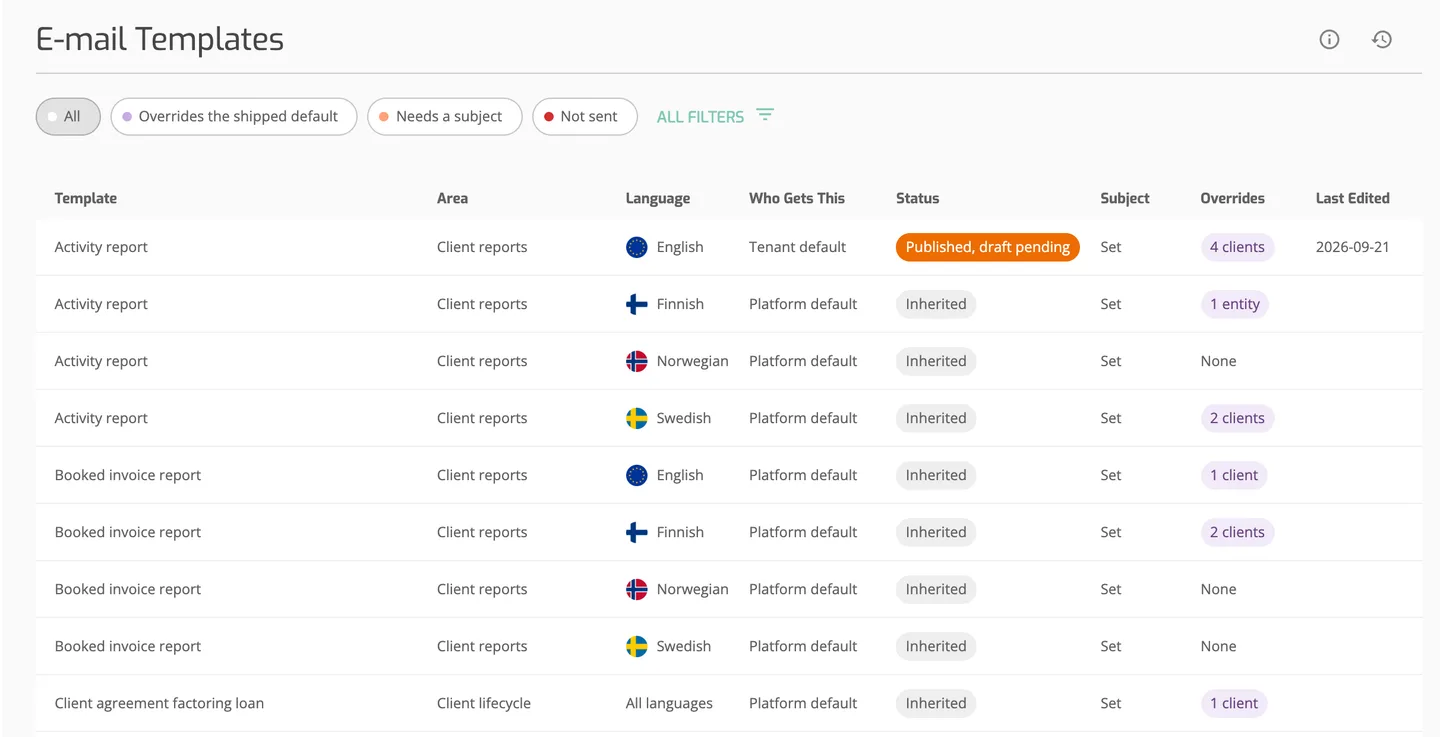
Task: Click the filter lines icon beside ALL FILTERS
Action: point(765,116)
